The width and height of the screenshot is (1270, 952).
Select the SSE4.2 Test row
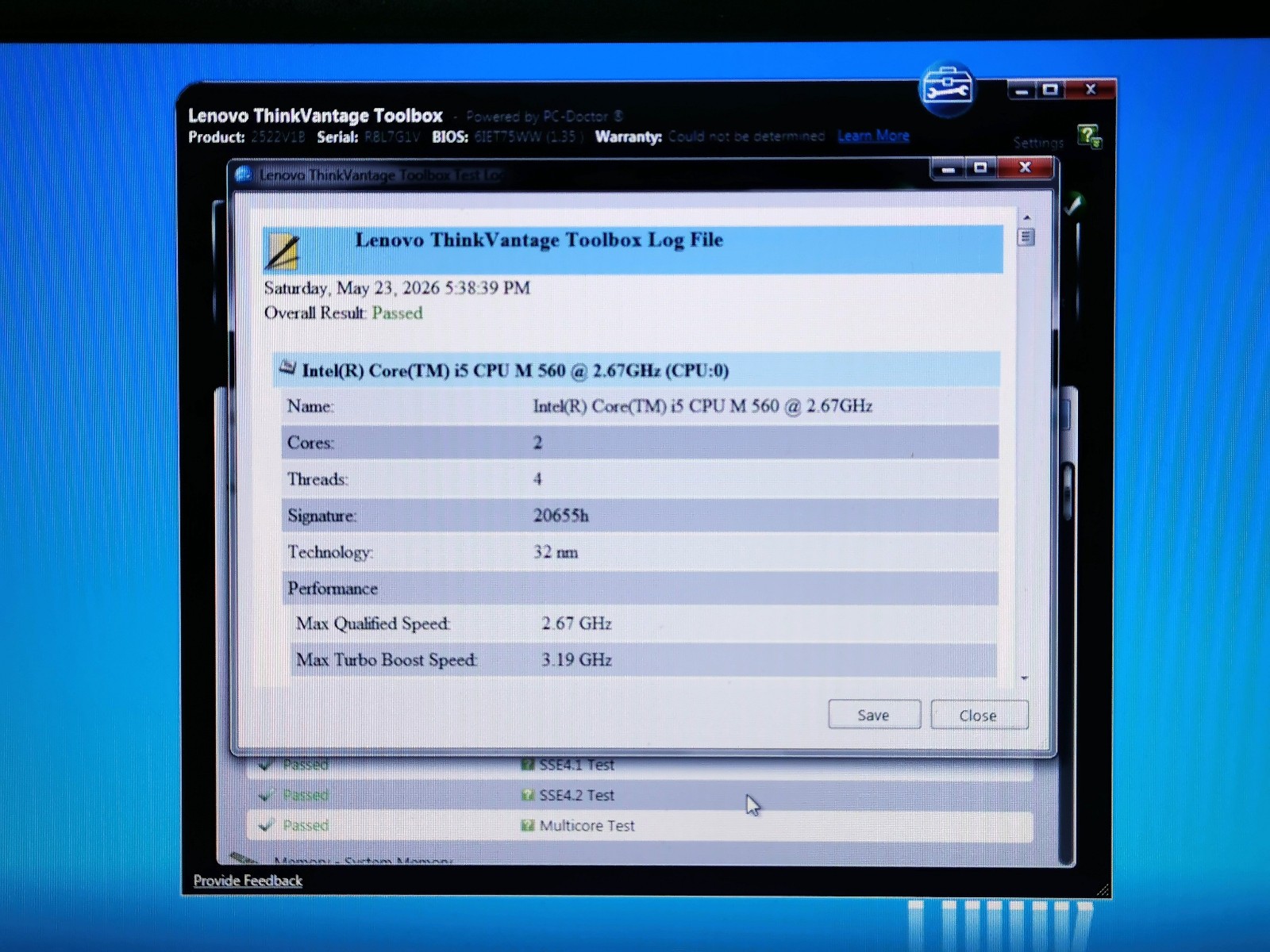[x=640, y=795]
